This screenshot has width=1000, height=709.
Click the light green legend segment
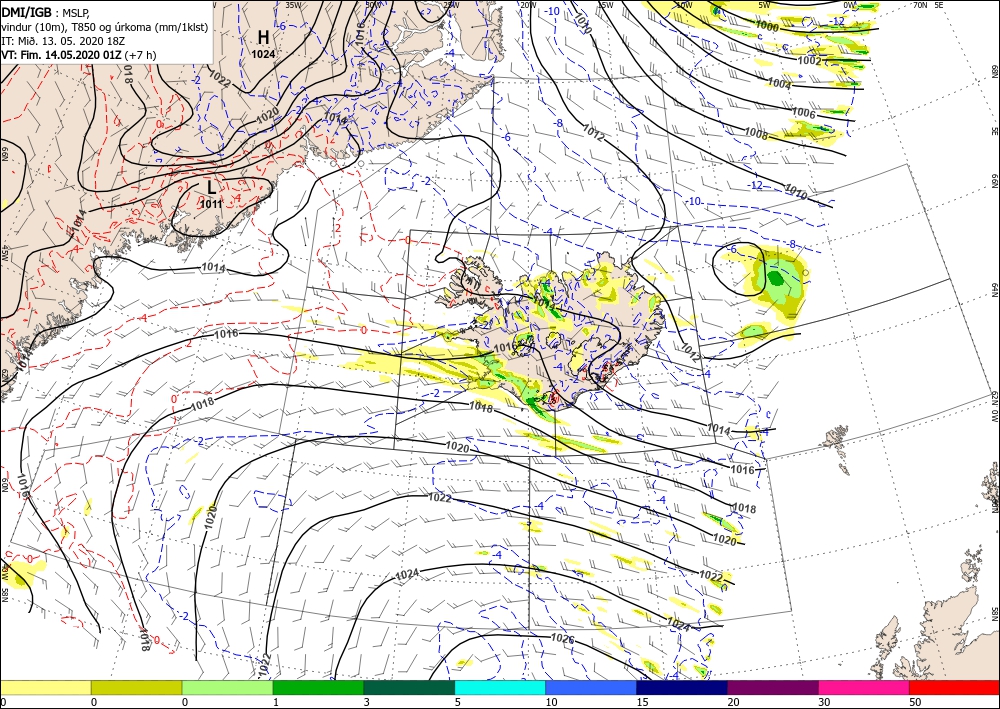click(x=228, y=687)
